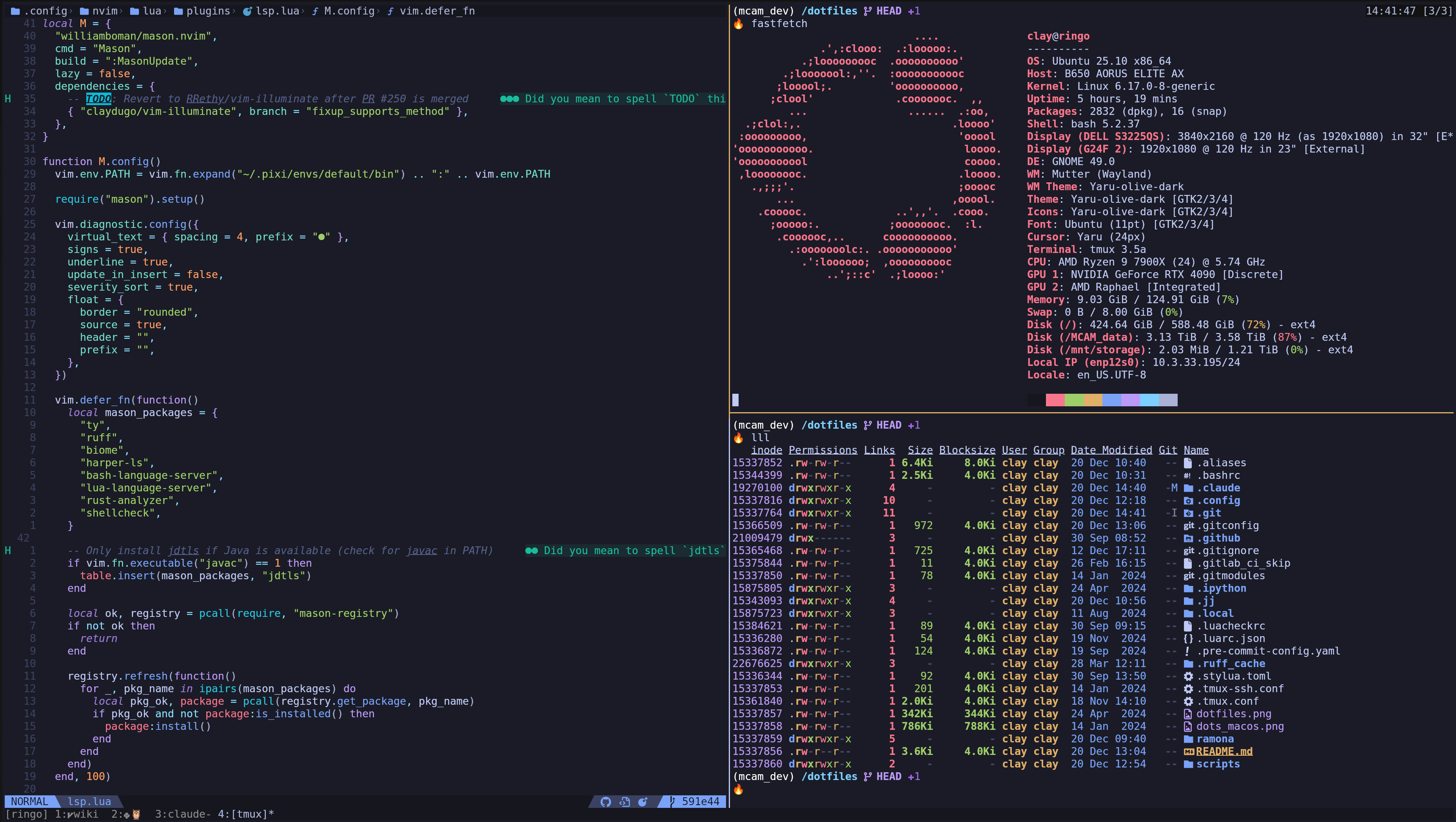Click the Lua icon in the statusline
This screenshot has height=822, width=1456.
click(x=643, y=802)
